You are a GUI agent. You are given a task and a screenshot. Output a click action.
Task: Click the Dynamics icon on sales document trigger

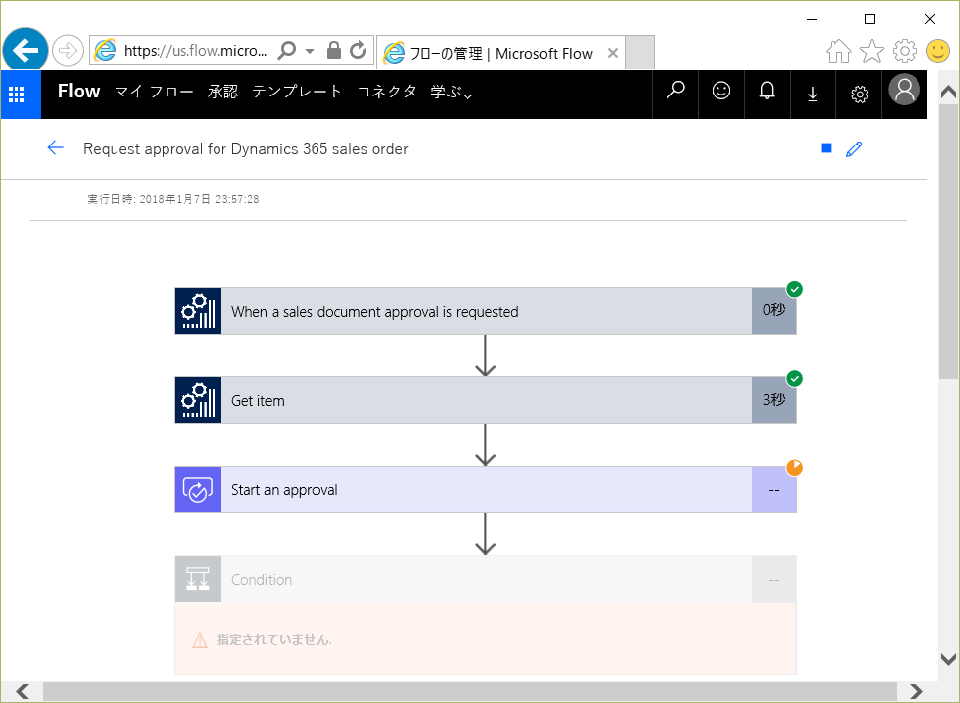[198, 311]
